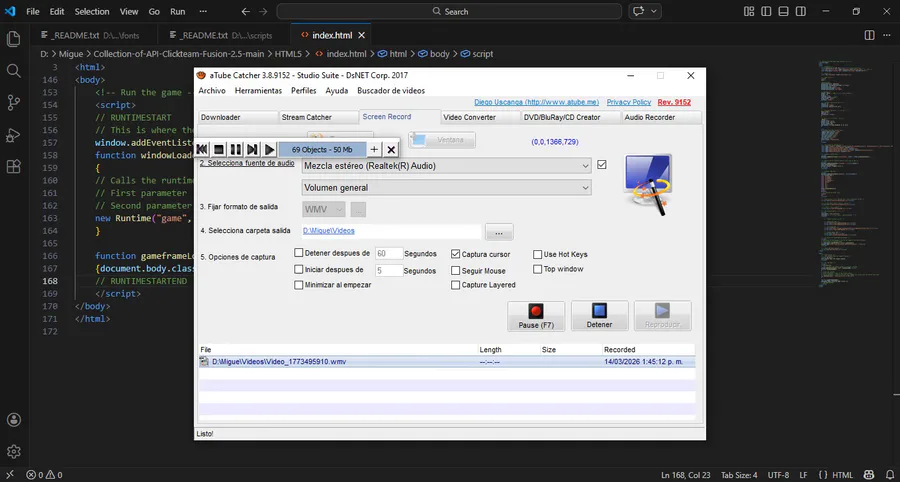The image size is (900, 482).
Task: Open the Volumen general dropdown
Action: [447, 188]
